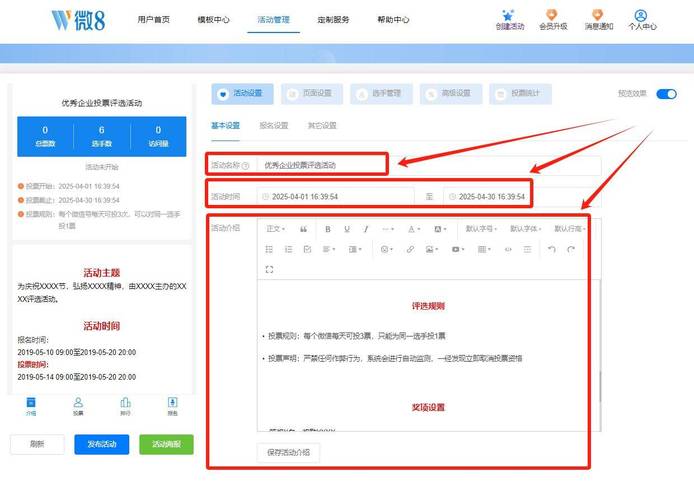This screenshot has width=694, height=500.
Task: Toggle the 预览效果 switch
Action: click(667, 94)
